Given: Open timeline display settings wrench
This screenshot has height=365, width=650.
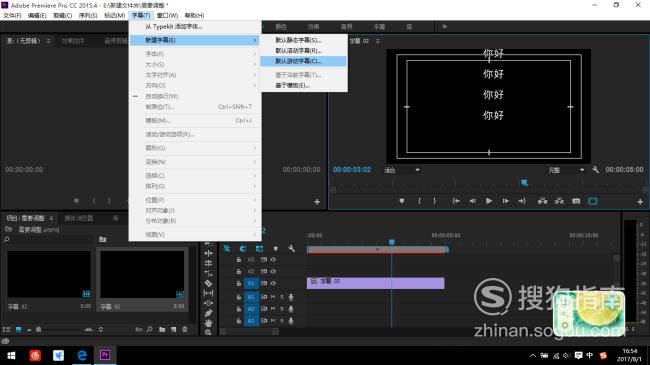Looking at the screenshot, I should point(291,248).
